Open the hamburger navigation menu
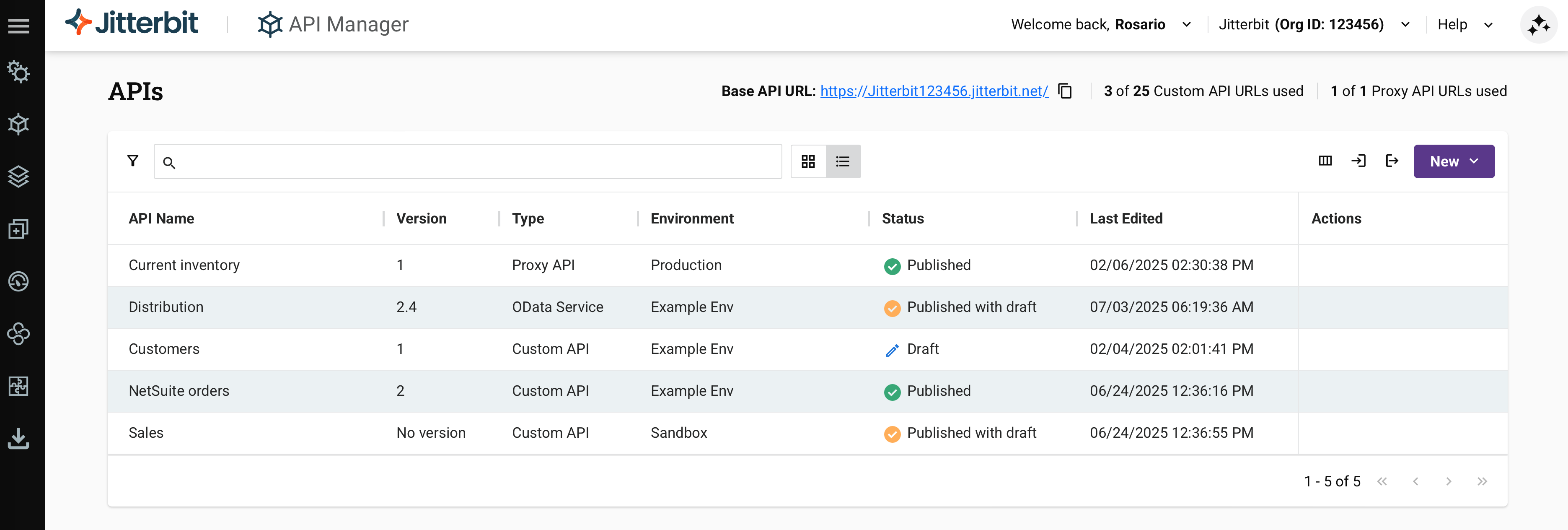The width and height of the screenshot is (1568, 530). pos(18,26)
